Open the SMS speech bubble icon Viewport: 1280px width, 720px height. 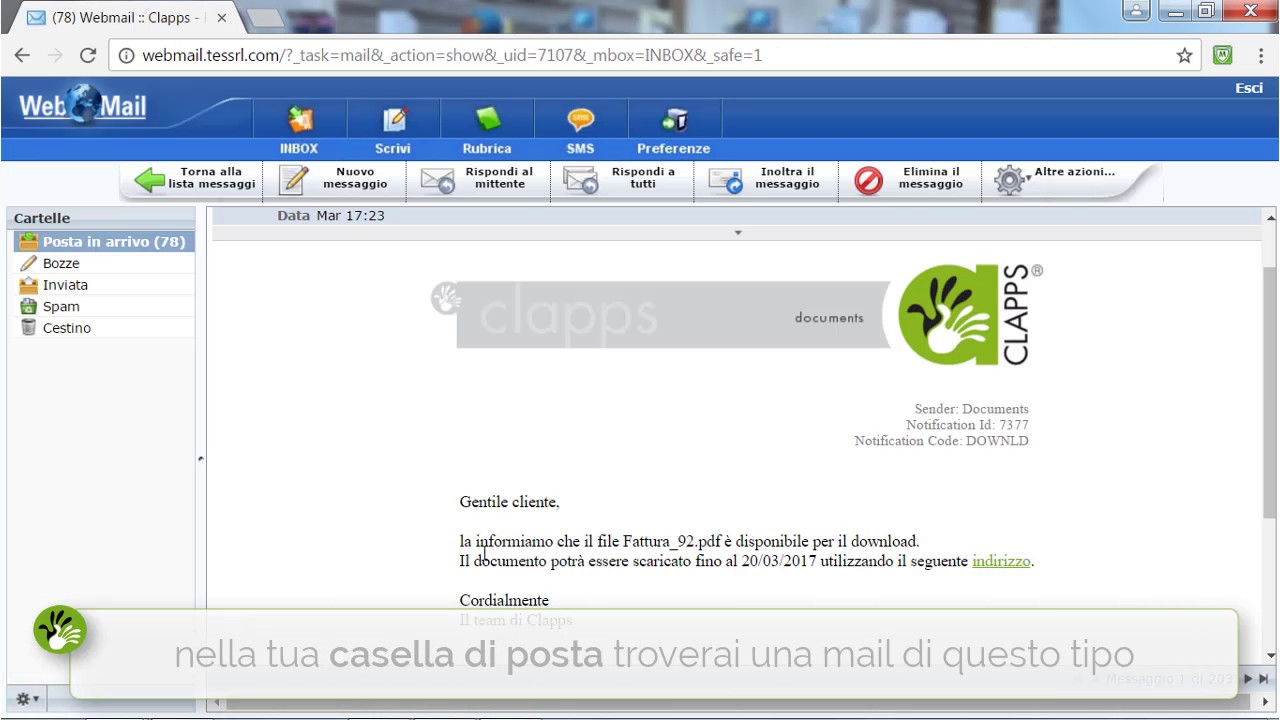pyautogui.click(x=580, y=130)
